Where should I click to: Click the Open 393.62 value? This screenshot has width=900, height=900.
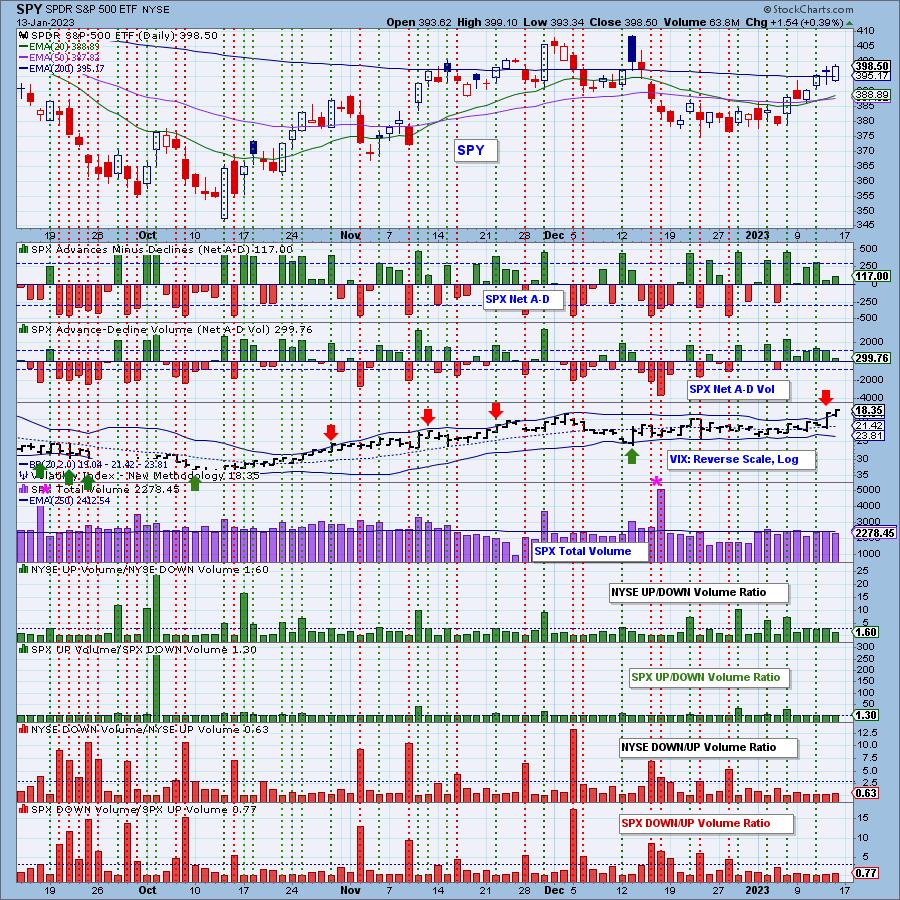(x=419, y=22)
